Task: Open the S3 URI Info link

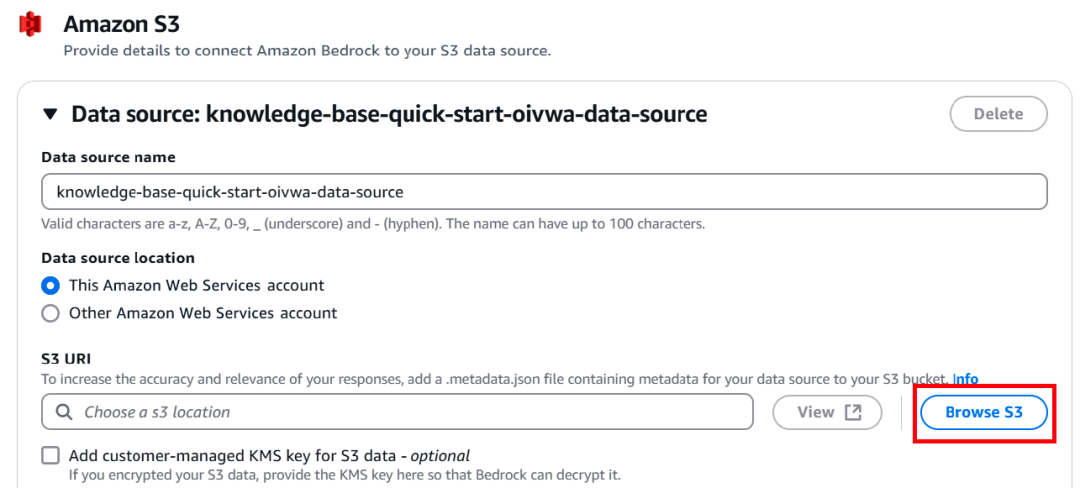Action: coord(965,379)
